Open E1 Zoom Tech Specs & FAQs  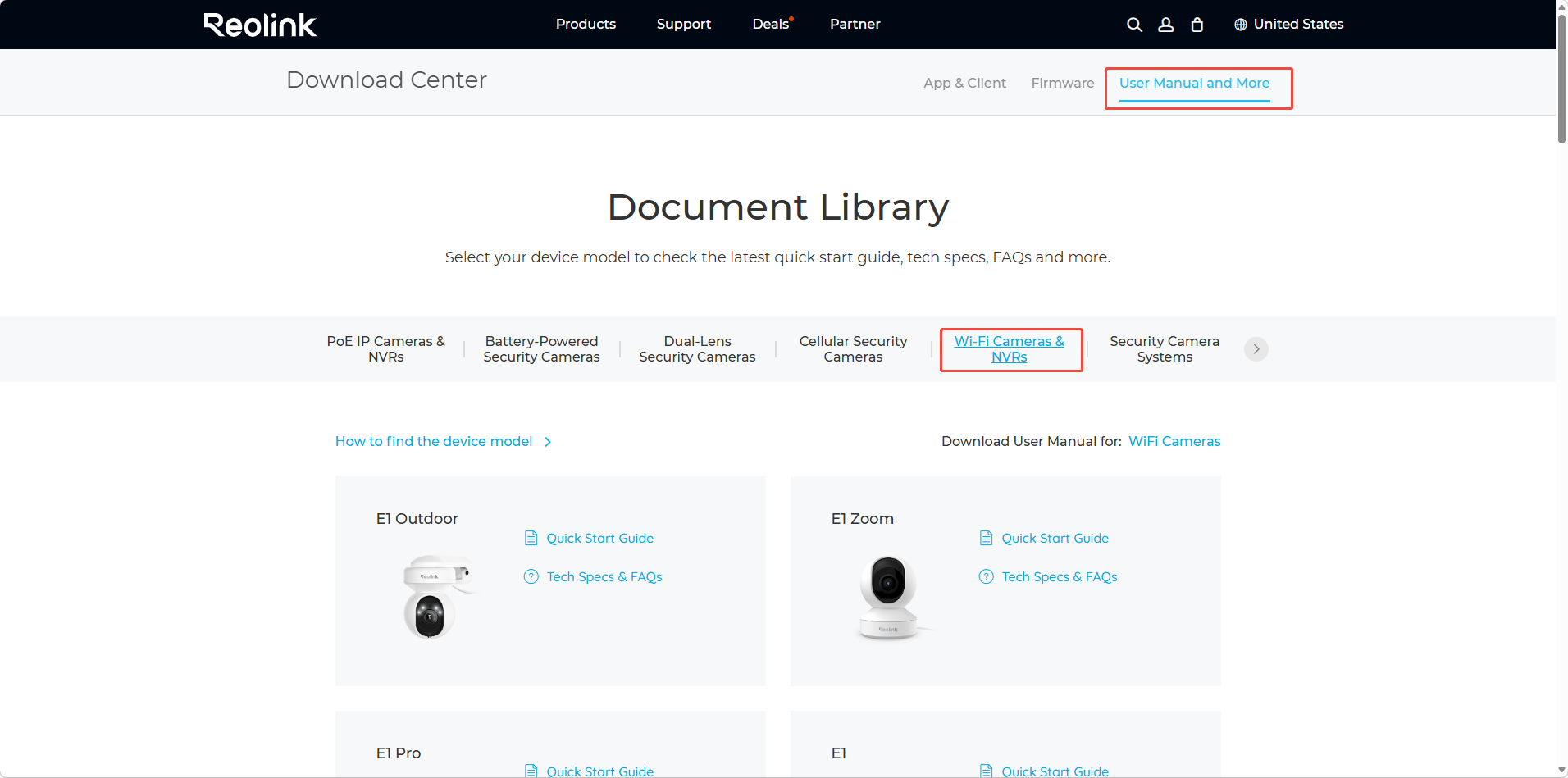(1060, 576)
